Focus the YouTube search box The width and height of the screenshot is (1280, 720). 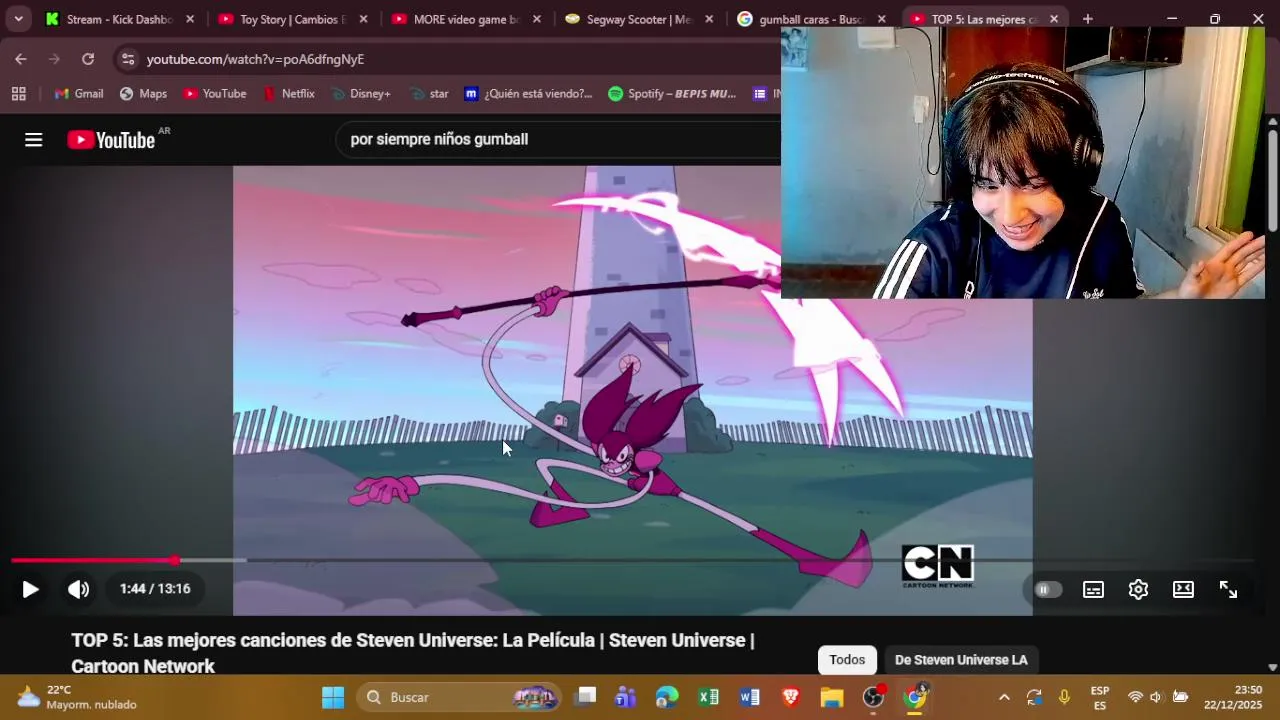pyautogui.click(x=560, y=139)
